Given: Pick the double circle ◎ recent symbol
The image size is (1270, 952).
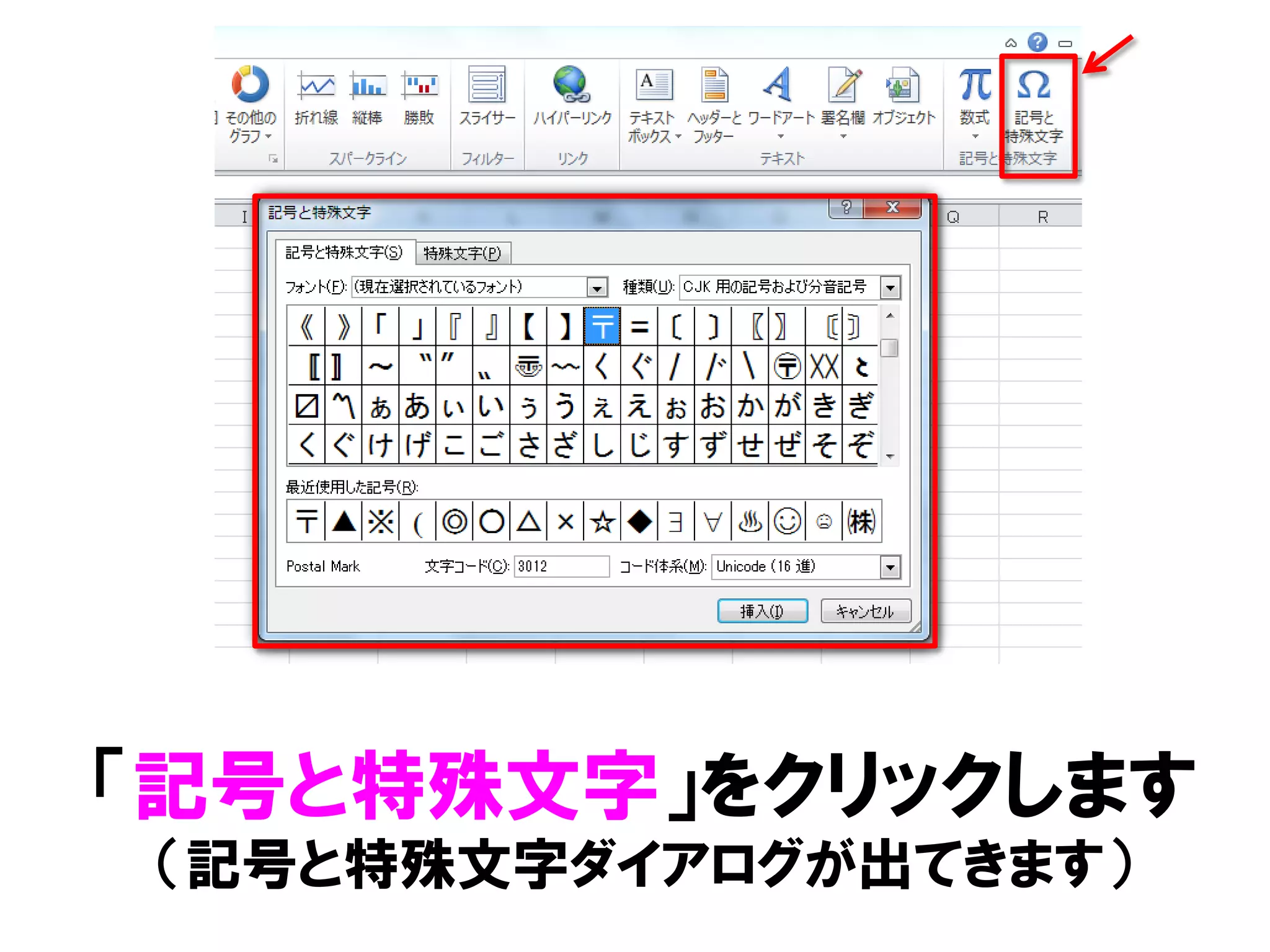Looking at the screenshot, I should (455, 521).
